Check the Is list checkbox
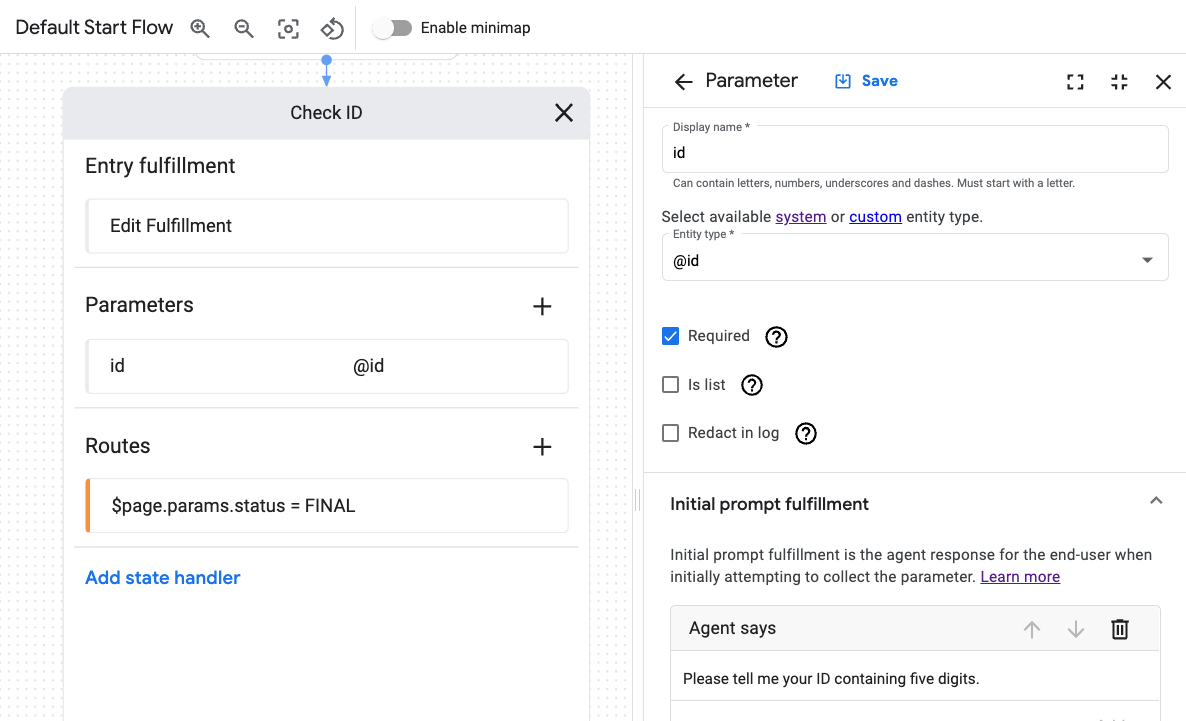Image resolution: width=1186 pixels, height=721 pixels. point(670,384)
